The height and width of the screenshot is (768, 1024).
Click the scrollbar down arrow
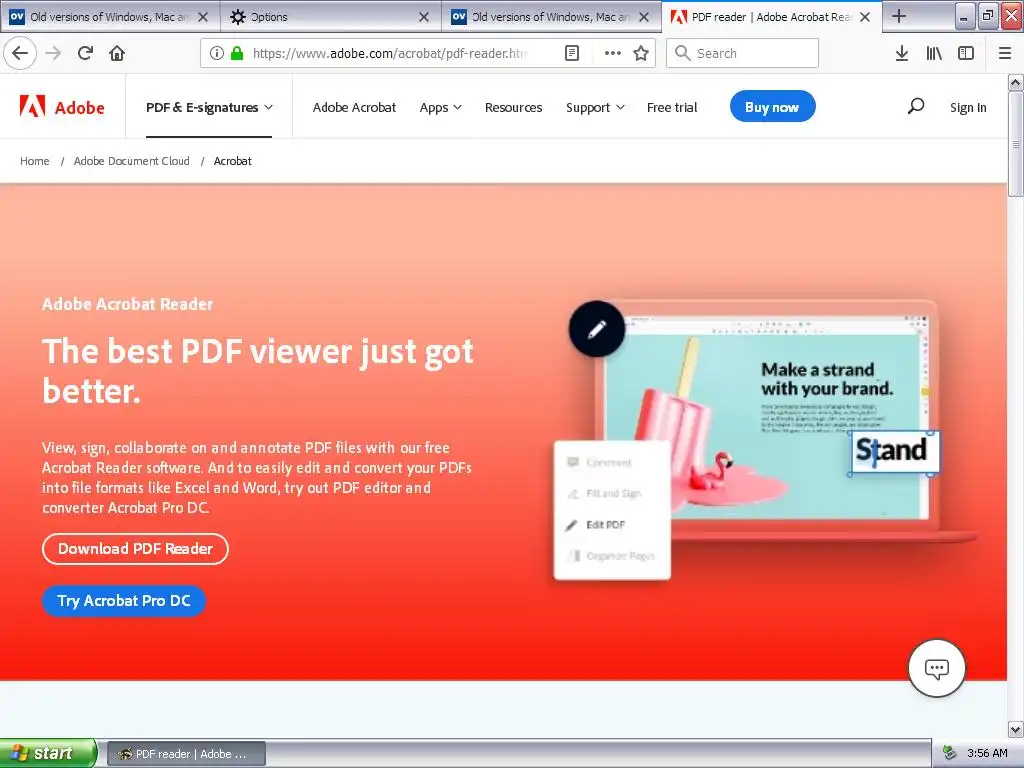(x=1016, y=729)
